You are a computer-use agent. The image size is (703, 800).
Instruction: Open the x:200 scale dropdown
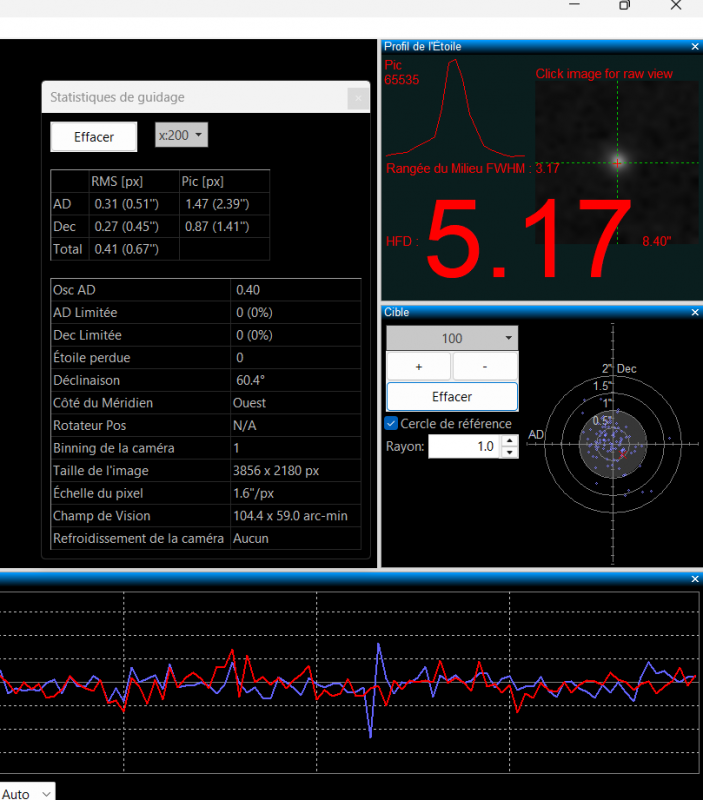(181, 135)
